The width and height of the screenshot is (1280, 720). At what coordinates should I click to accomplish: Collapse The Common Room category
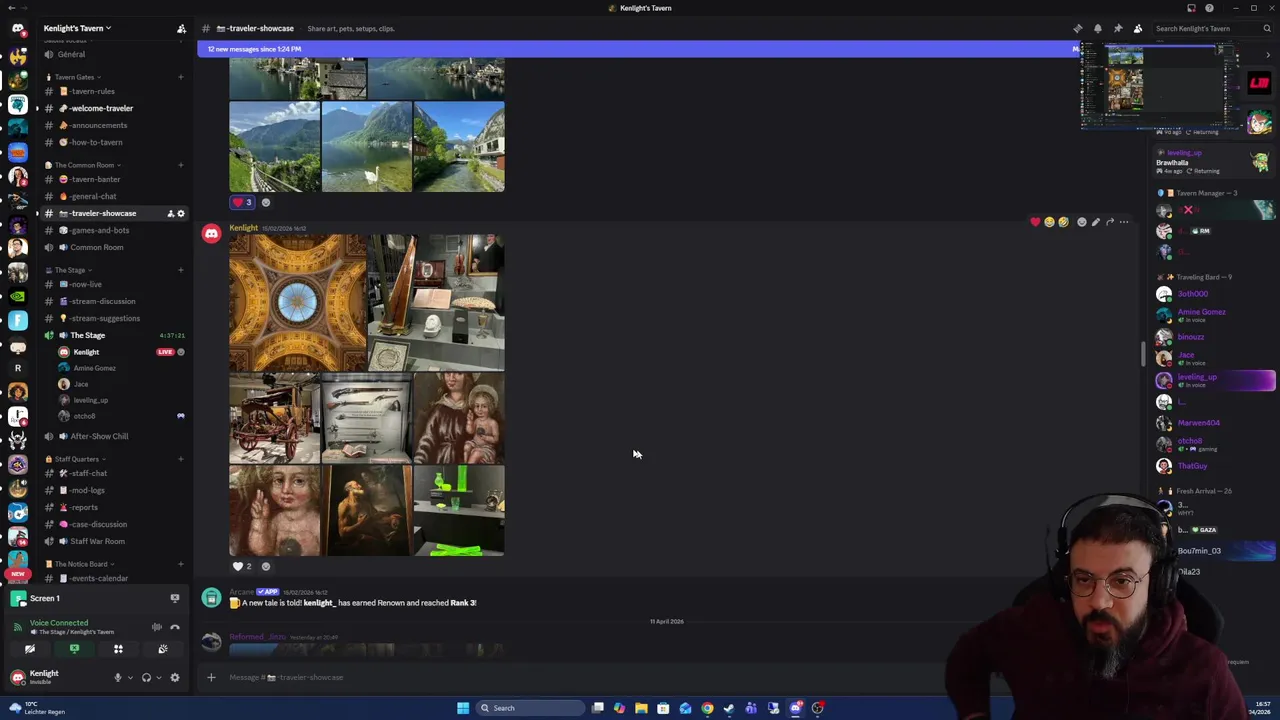pyautogui.click(x=85, y=165)
